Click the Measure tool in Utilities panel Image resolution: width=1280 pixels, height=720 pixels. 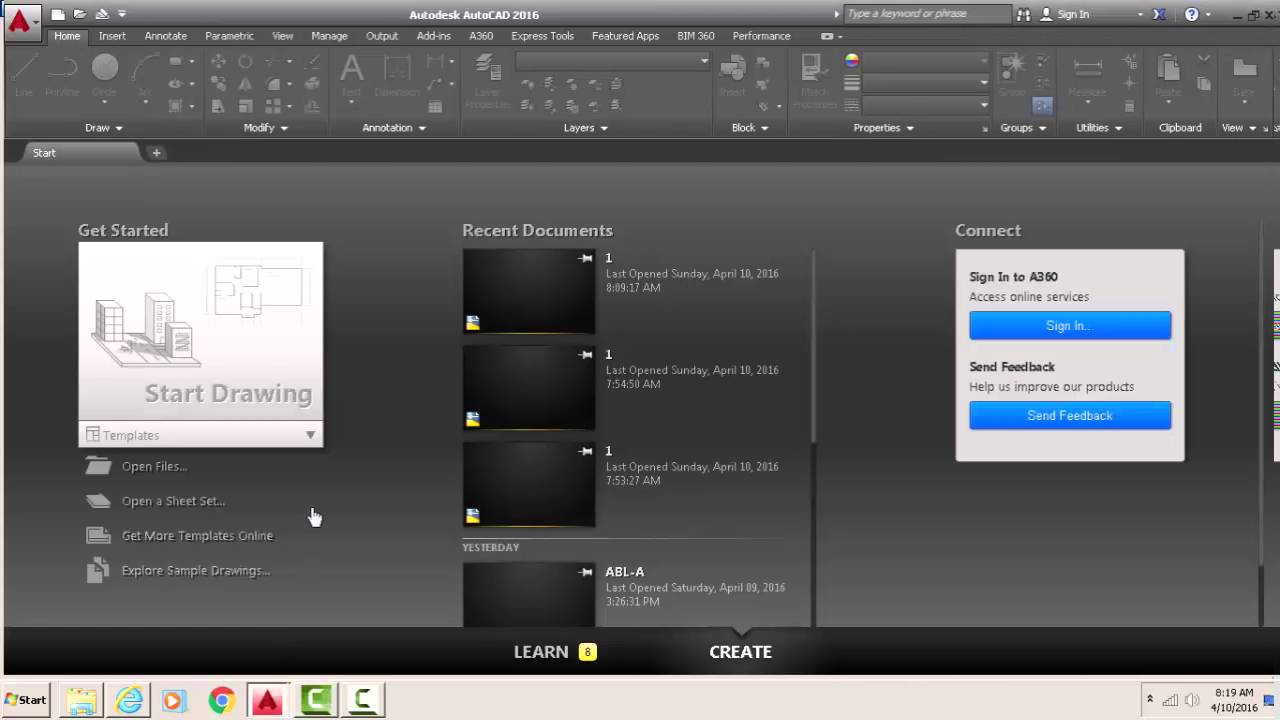[1087, 76]
